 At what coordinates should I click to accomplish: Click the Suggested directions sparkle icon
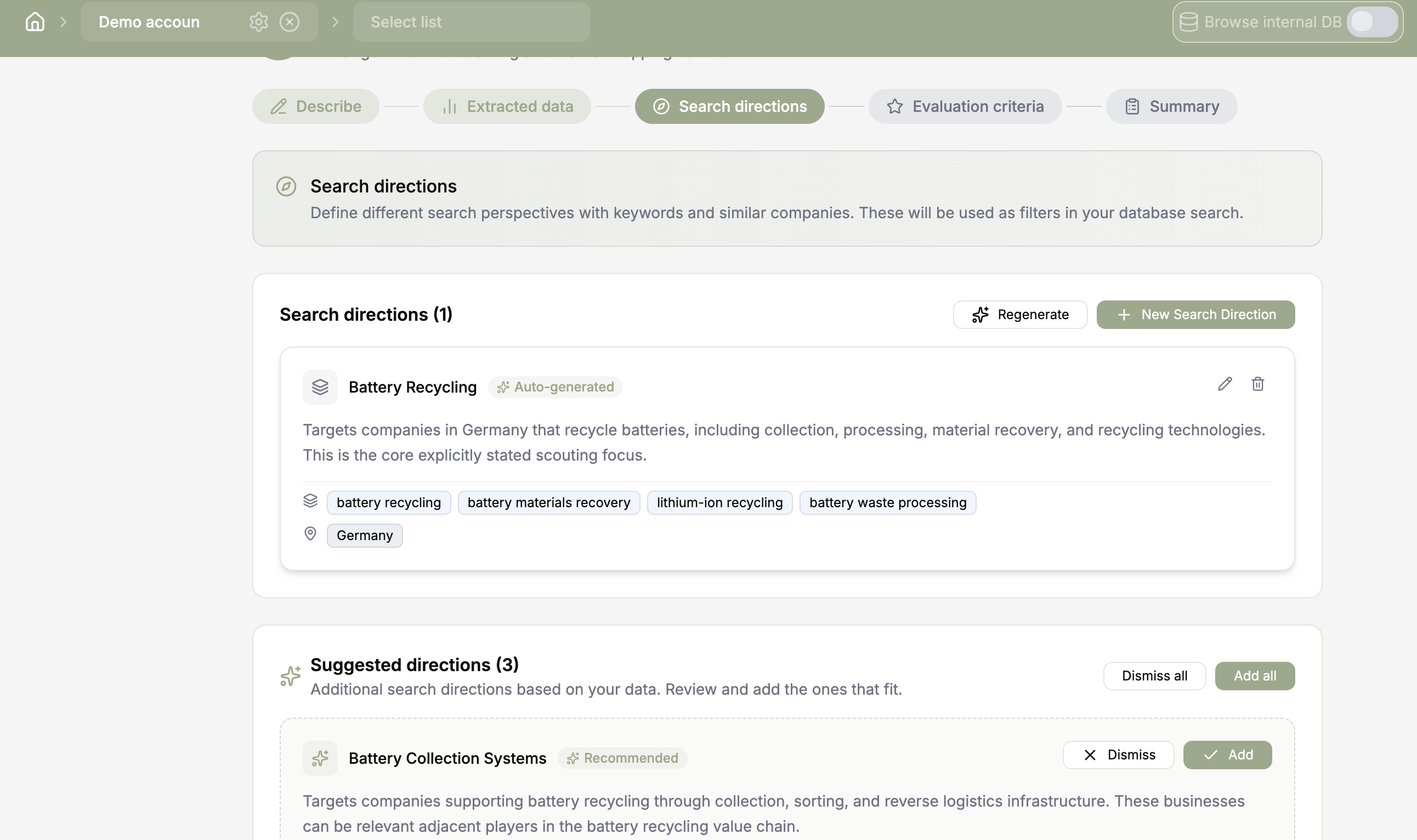291,676
